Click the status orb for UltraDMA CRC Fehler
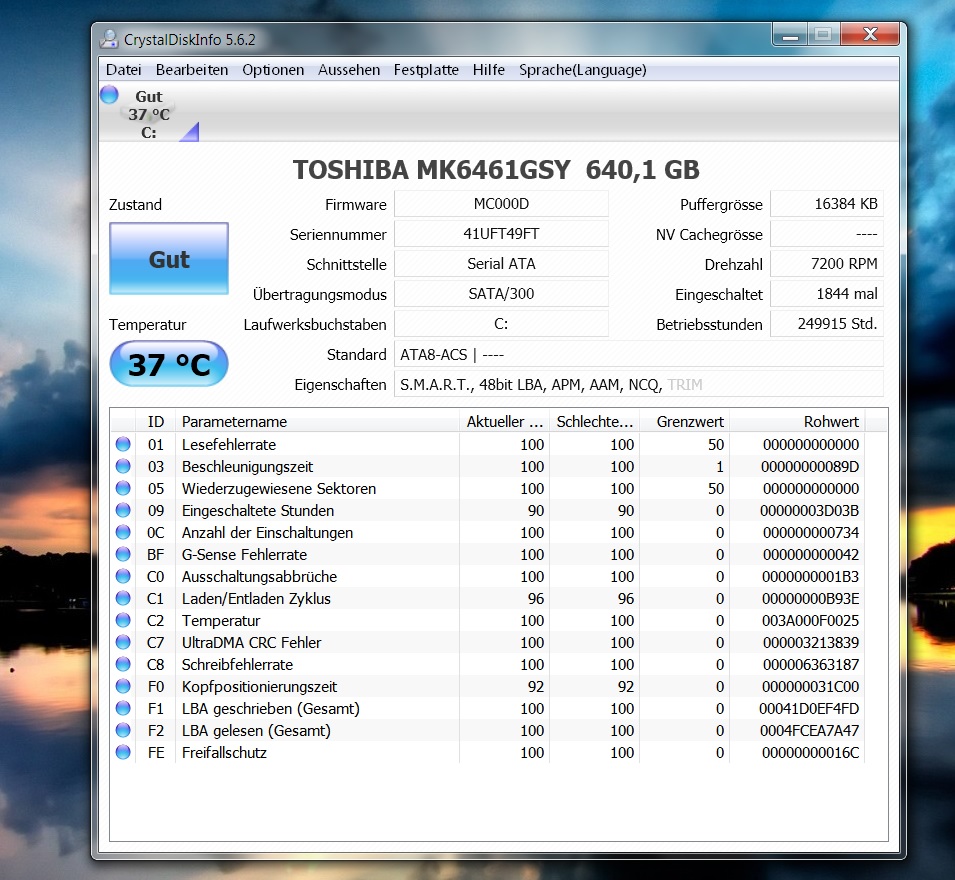 pyautogui.click(x=123, y=642)
